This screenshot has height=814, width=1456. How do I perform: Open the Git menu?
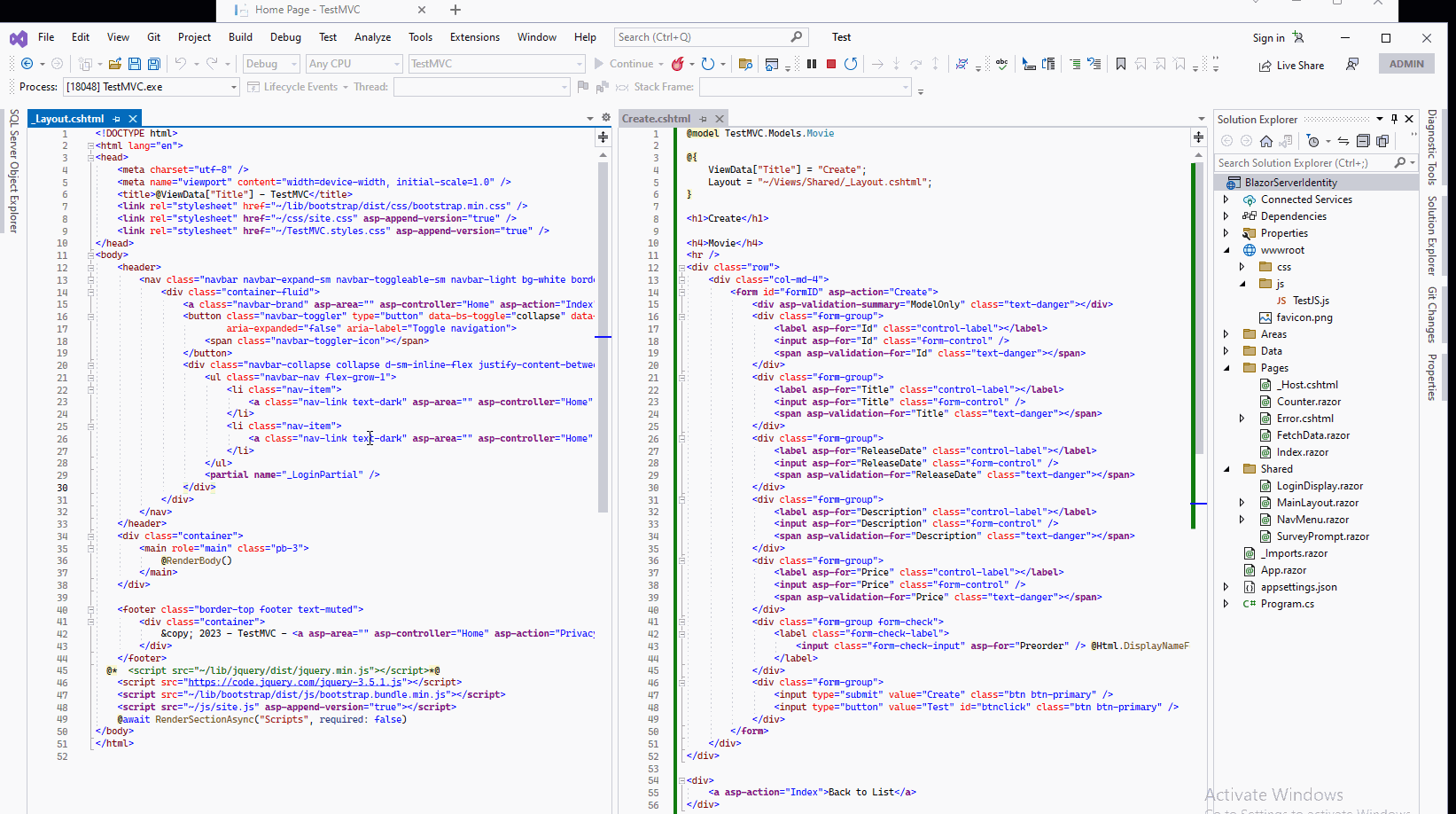[153, 37]
